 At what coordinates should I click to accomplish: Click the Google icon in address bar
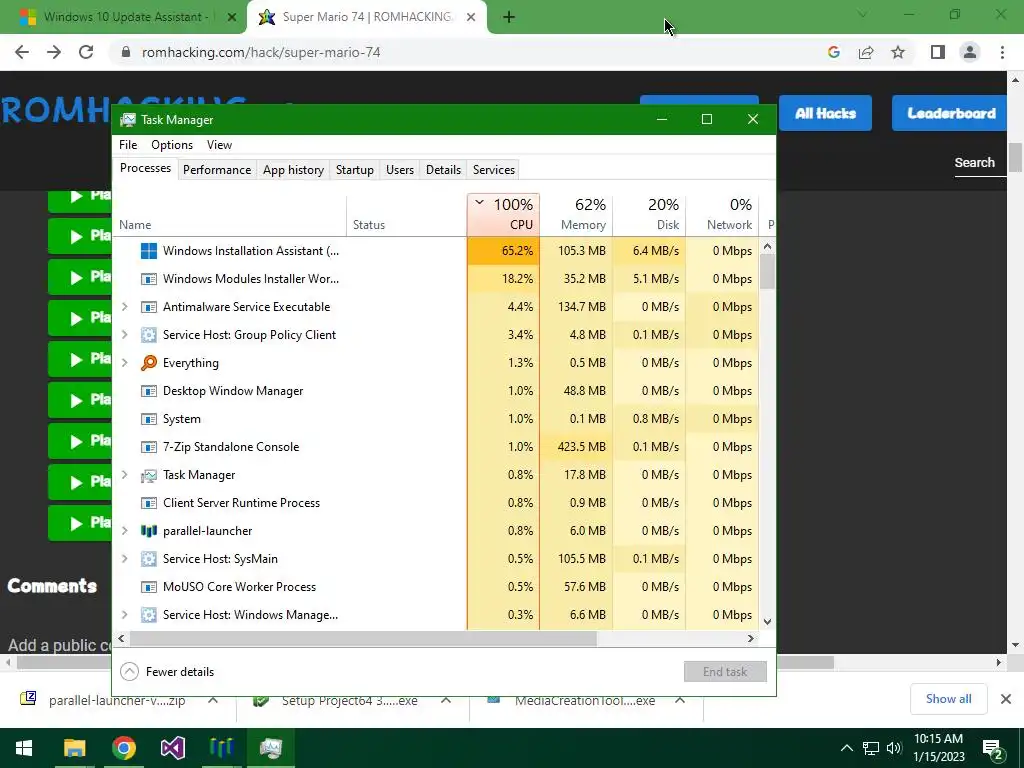(x=833, y=52)
